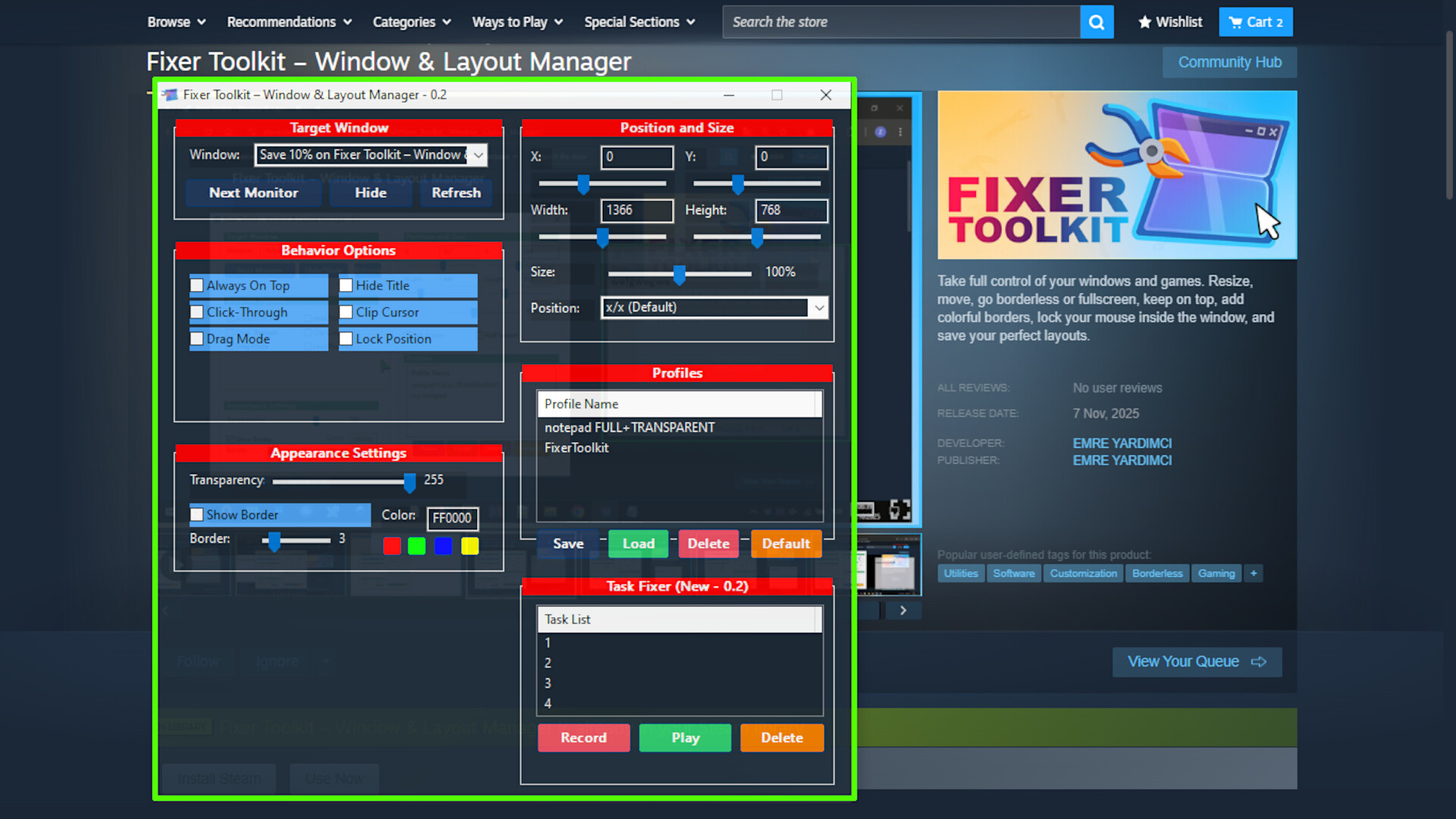Click the + to show more tags

pyautogui.click(x=1253, y=573)
